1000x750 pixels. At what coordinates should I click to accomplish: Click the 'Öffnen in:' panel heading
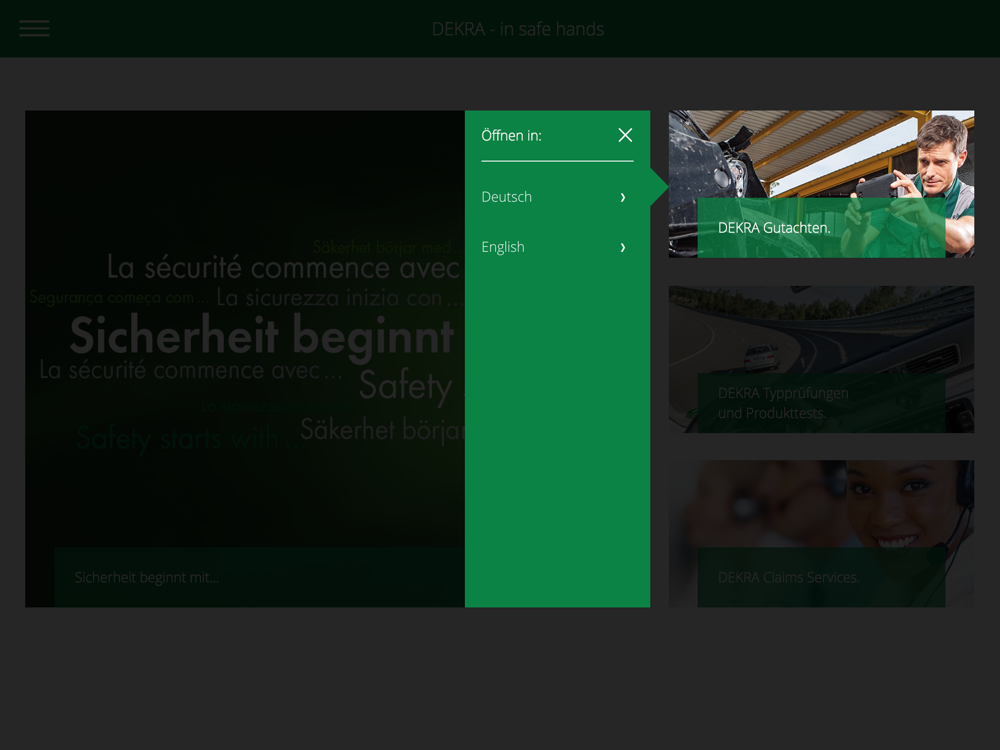click(x=511, y=135)
